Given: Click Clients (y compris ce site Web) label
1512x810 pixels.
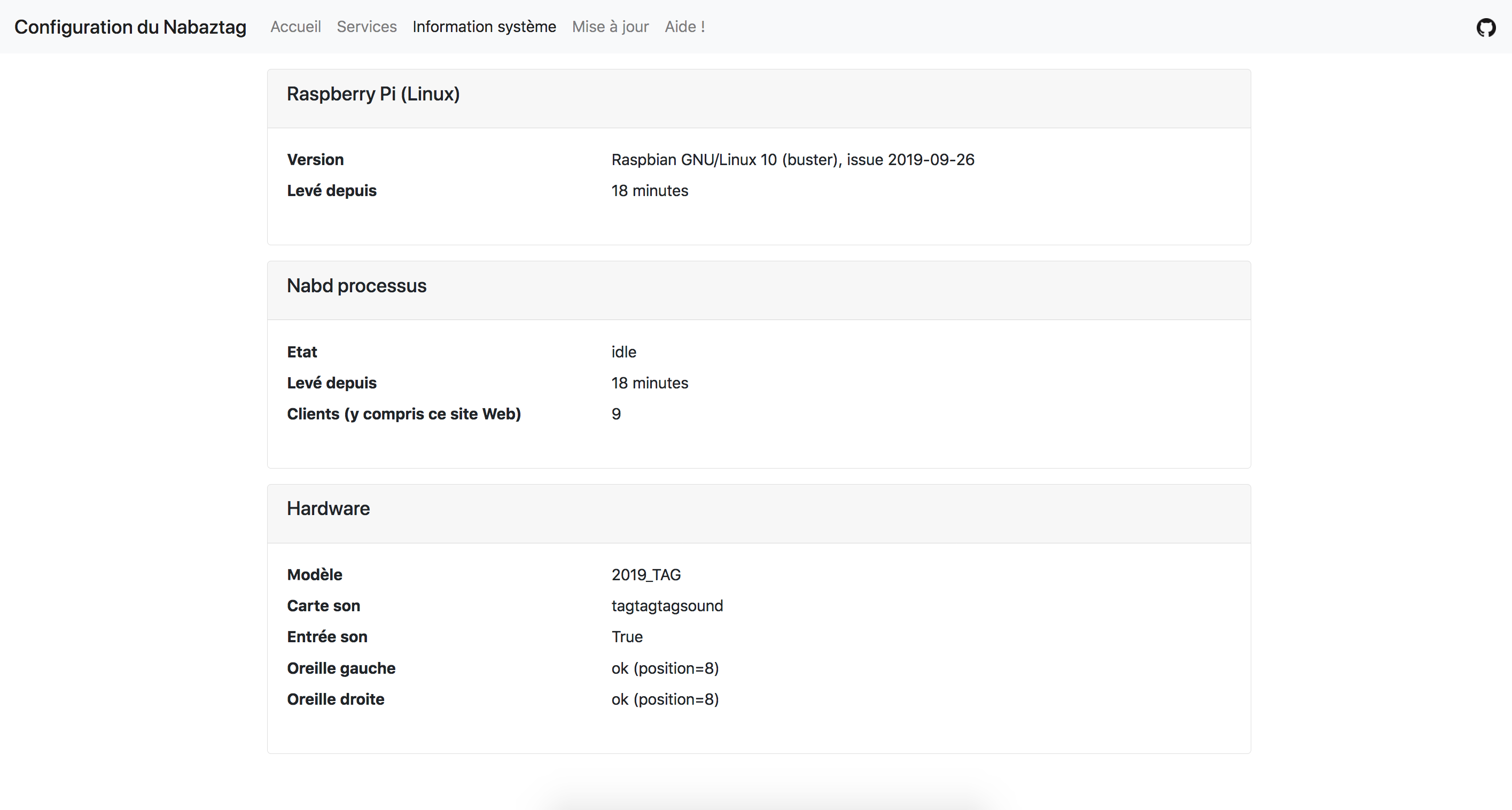Looking at the screenshot, I should tap(404, 415).
